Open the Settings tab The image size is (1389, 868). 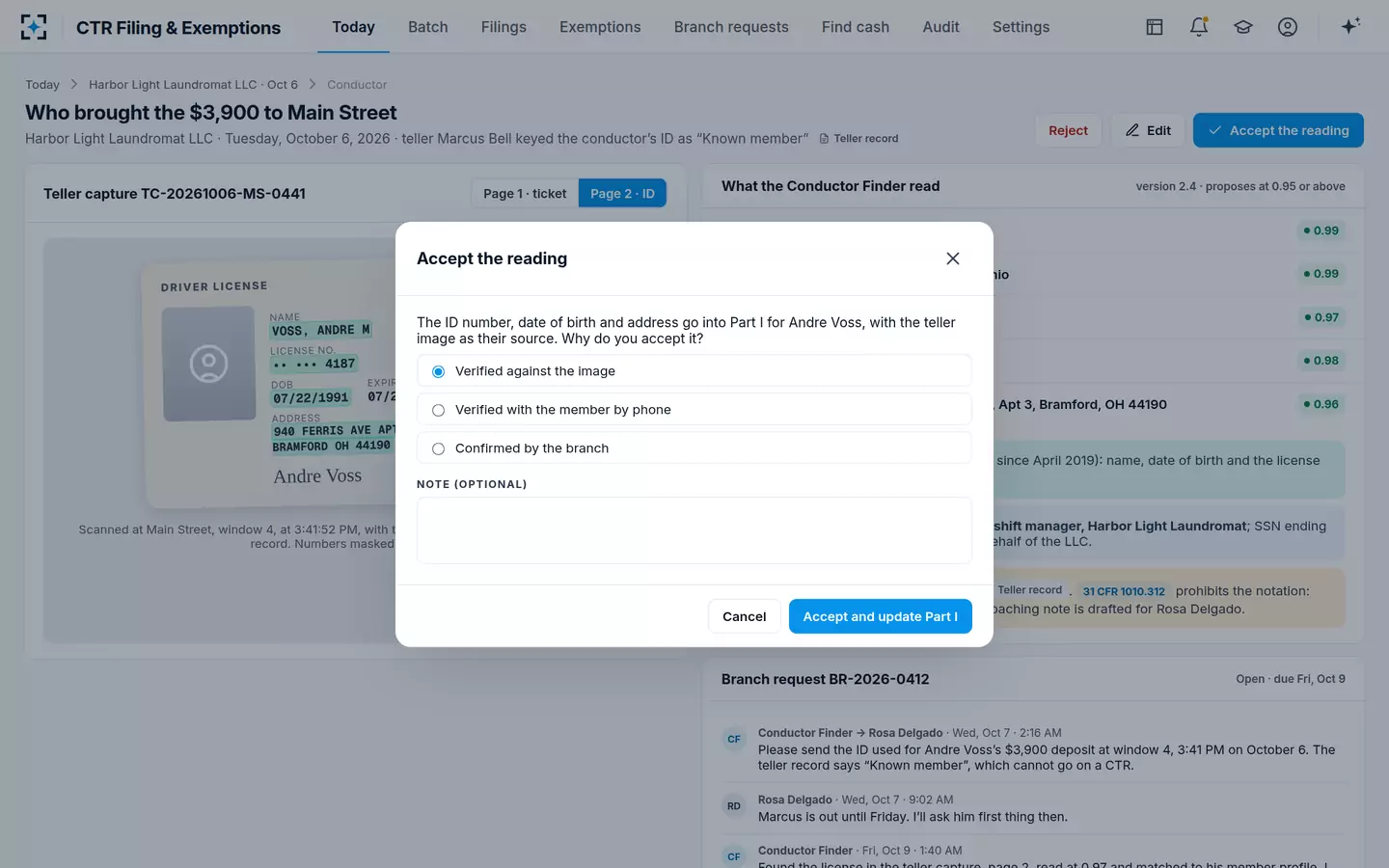[1021, 27]
